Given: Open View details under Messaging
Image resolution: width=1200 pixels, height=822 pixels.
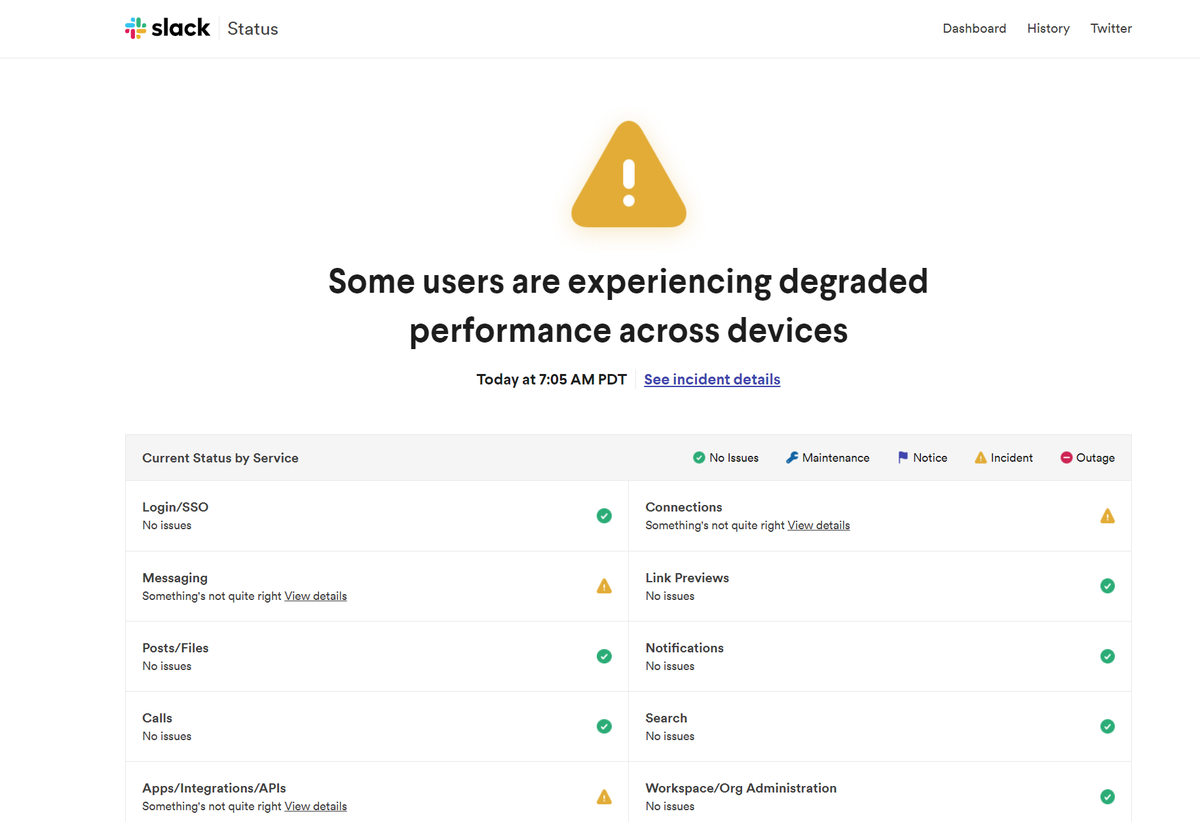Looking at the screenshot, I should pyautogui.click(x=315, y=596).
